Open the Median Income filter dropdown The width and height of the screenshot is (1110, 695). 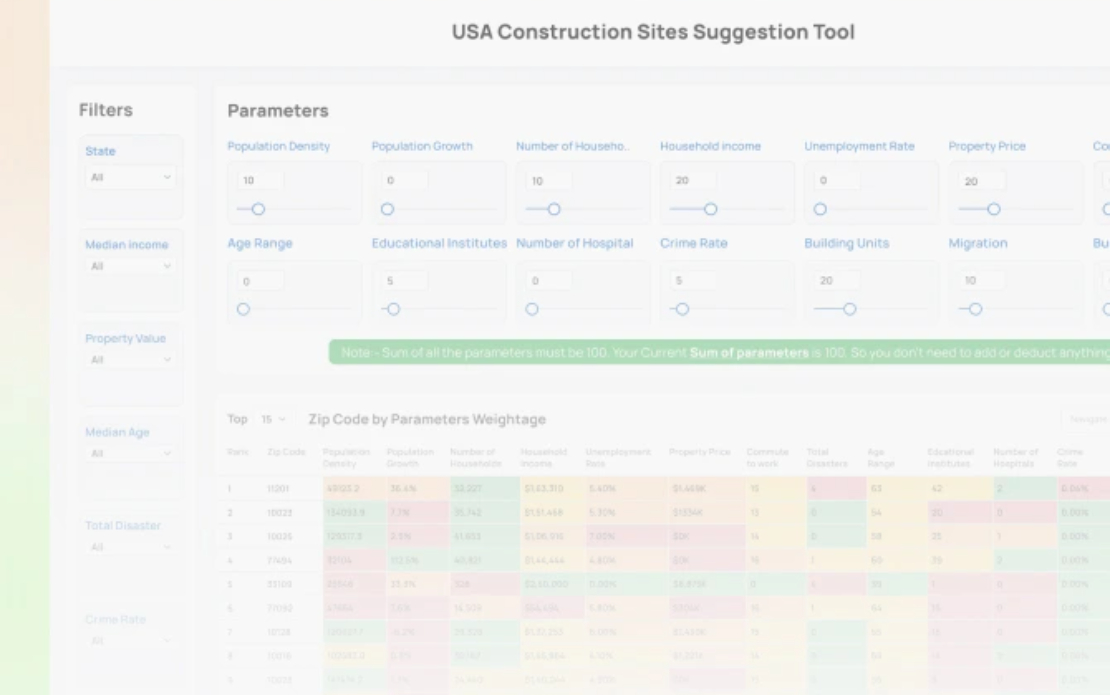point(130,266)
